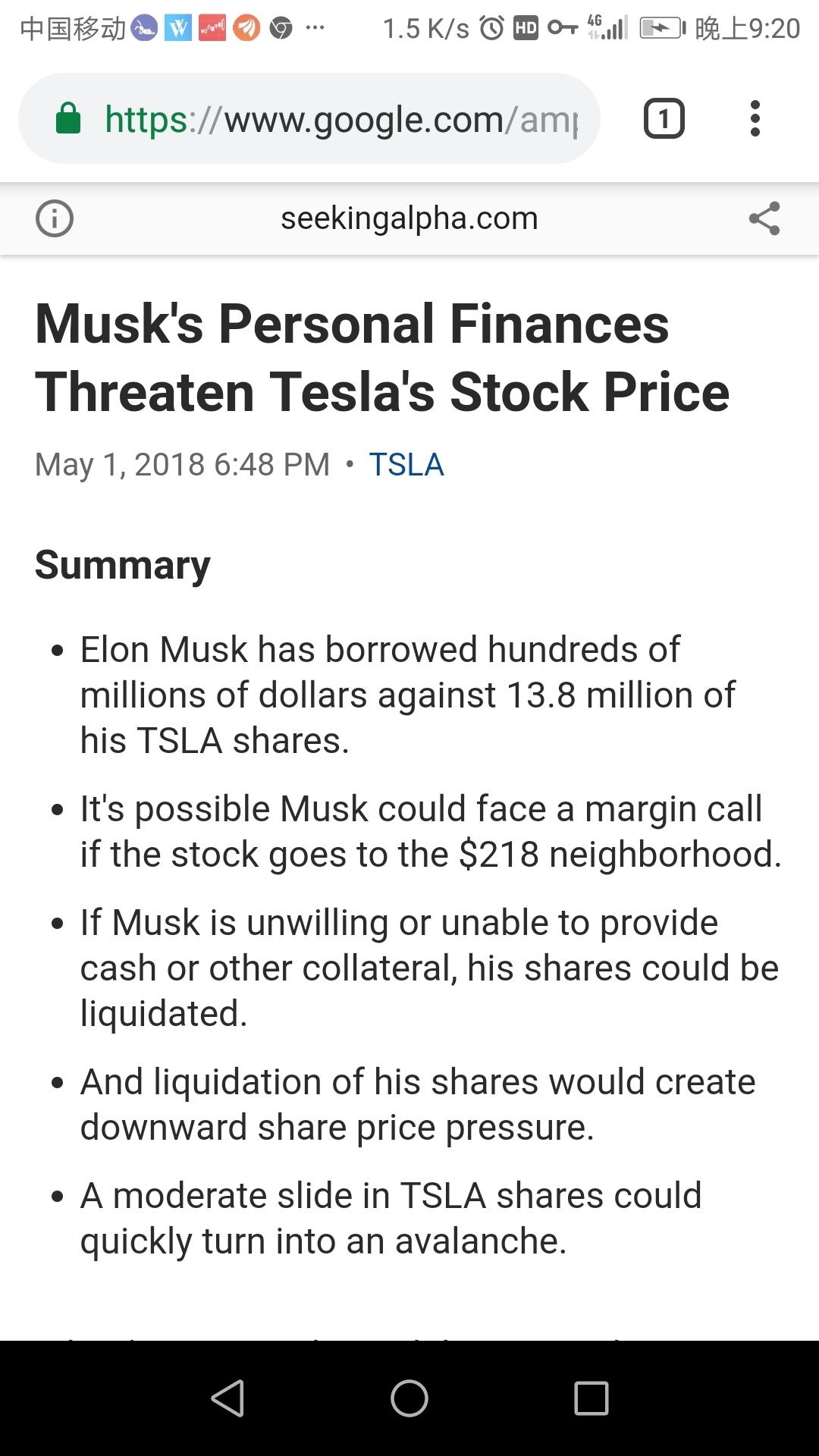Tap the Android back navigation button

pos(227,1398)
